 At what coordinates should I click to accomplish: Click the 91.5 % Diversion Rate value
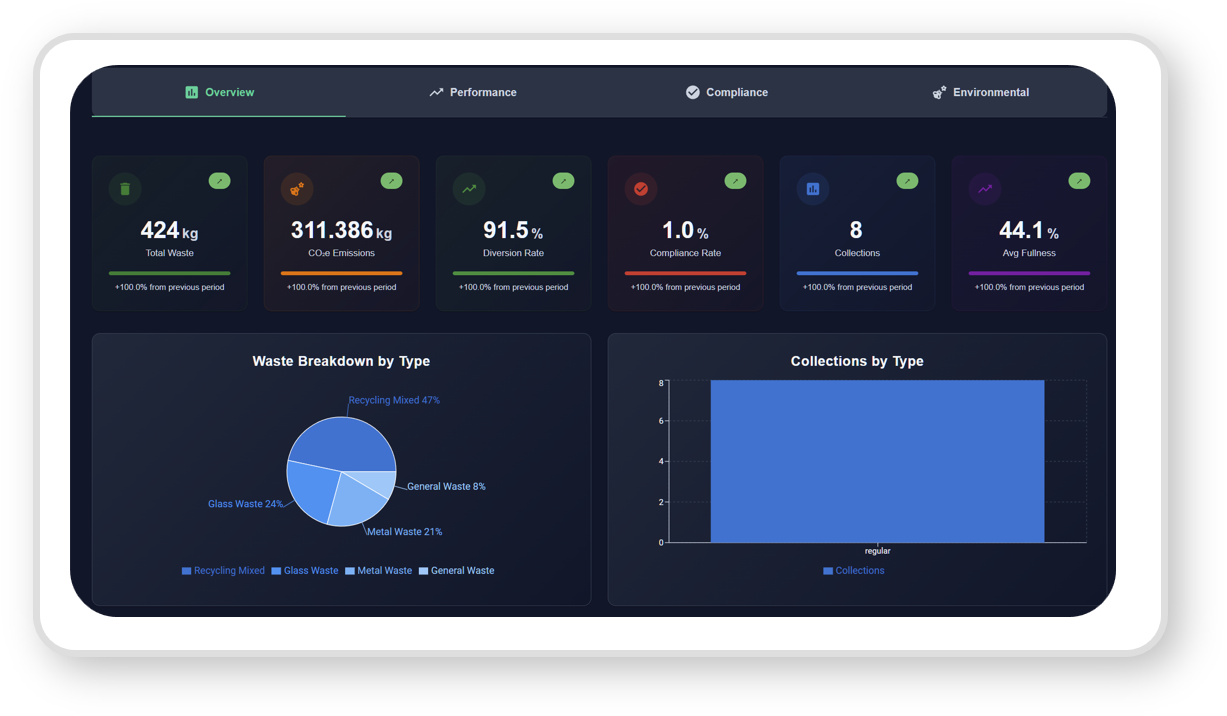click(513, 231)
